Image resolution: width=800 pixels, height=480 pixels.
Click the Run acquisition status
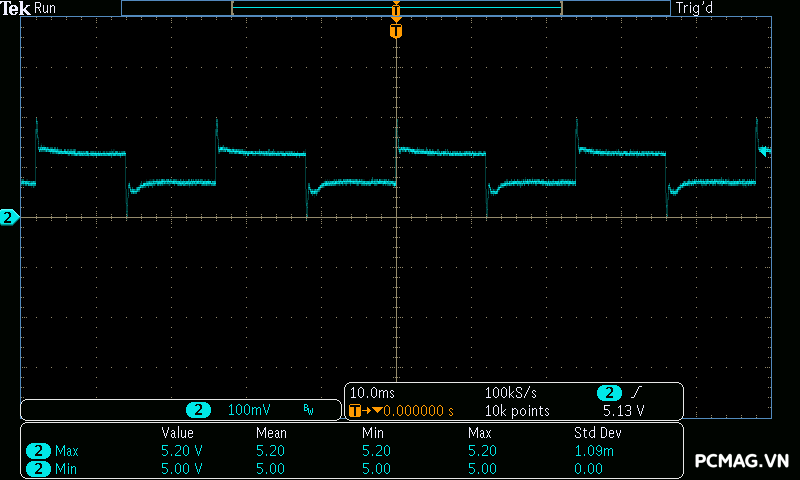point(47,8)
